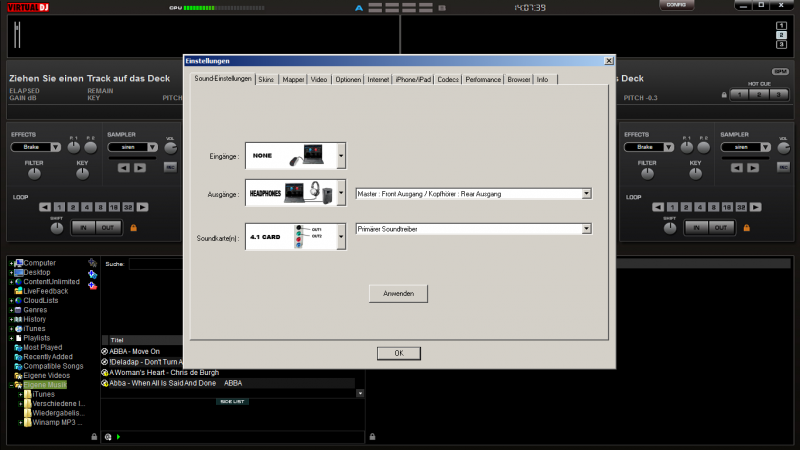Select track ABBA - Move On
The height and width of the screenshot is (450, 800).
(134, 352)
